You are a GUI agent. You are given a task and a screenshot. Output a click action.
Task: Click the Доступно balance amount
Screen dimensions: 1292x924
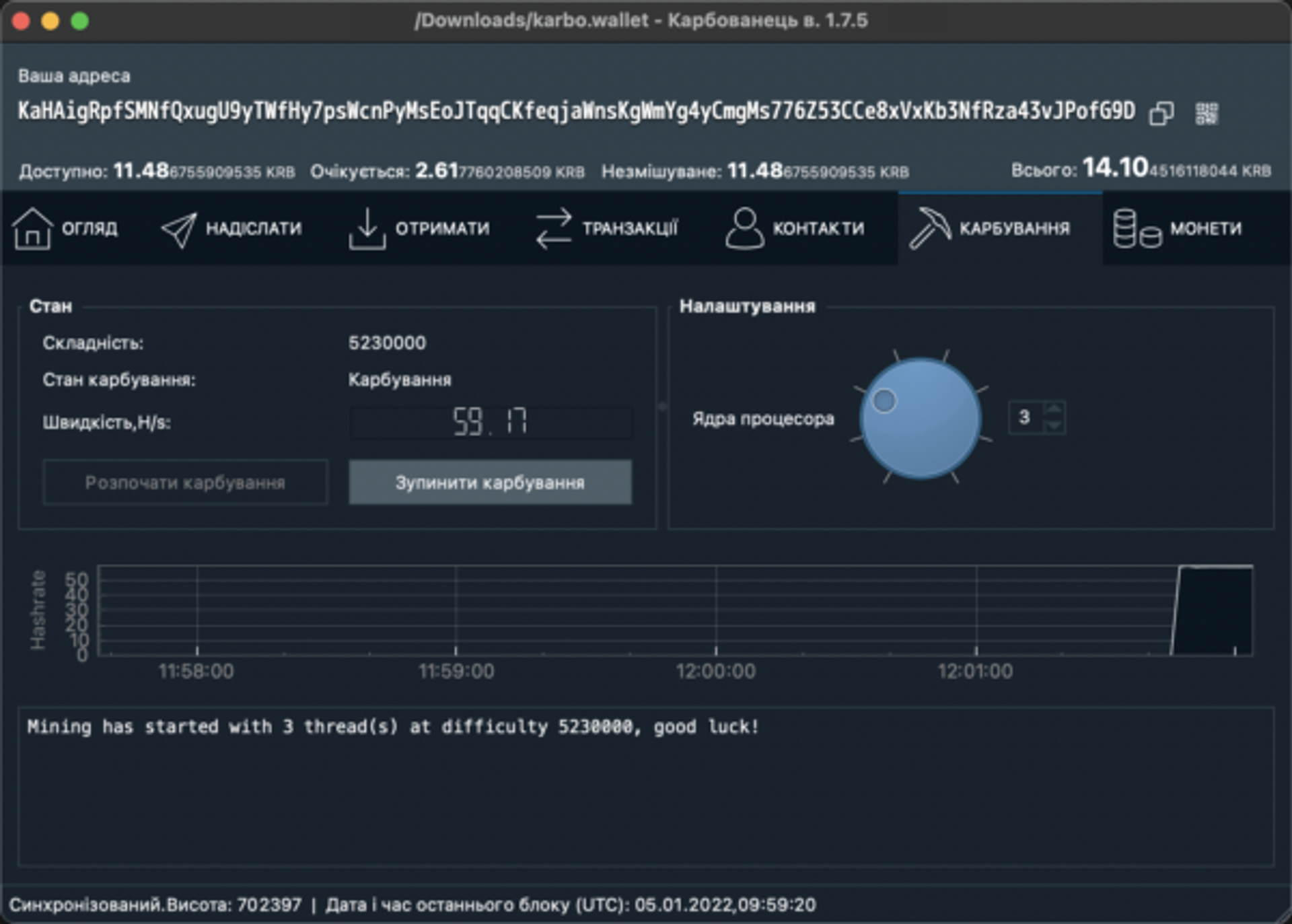point(204,171)
